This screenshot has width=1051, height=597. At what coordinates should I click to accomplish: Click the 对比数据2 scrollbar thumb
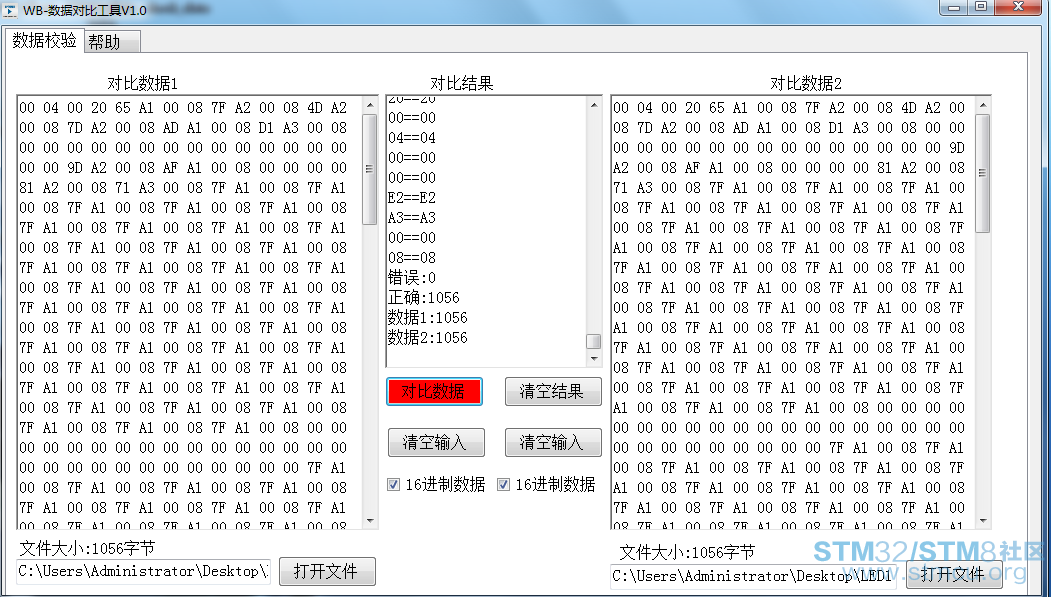[983, 173]
